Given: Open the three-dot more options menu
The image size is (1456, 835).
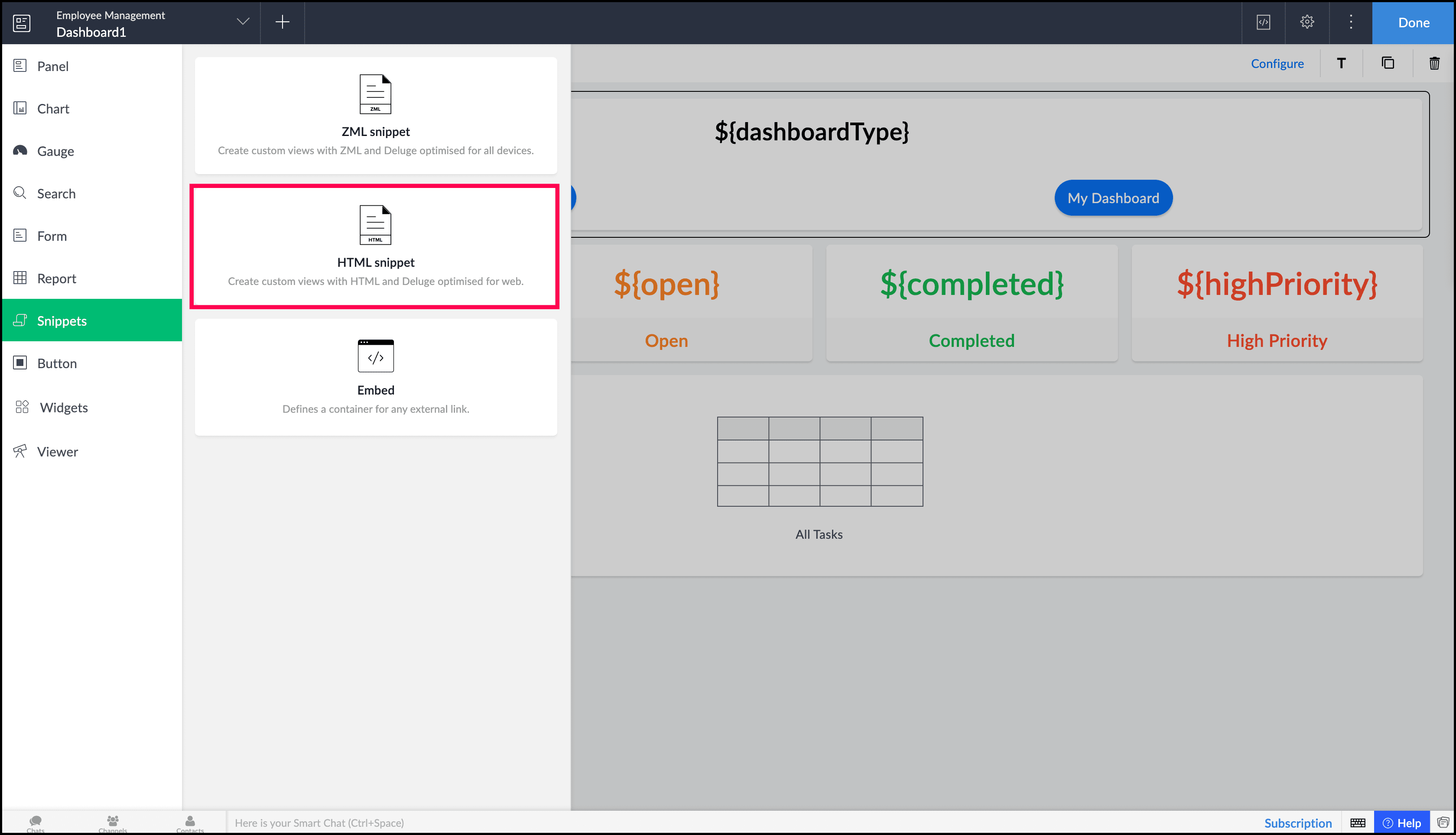Looking at the screenshot, I should (x=1350, y=23).
